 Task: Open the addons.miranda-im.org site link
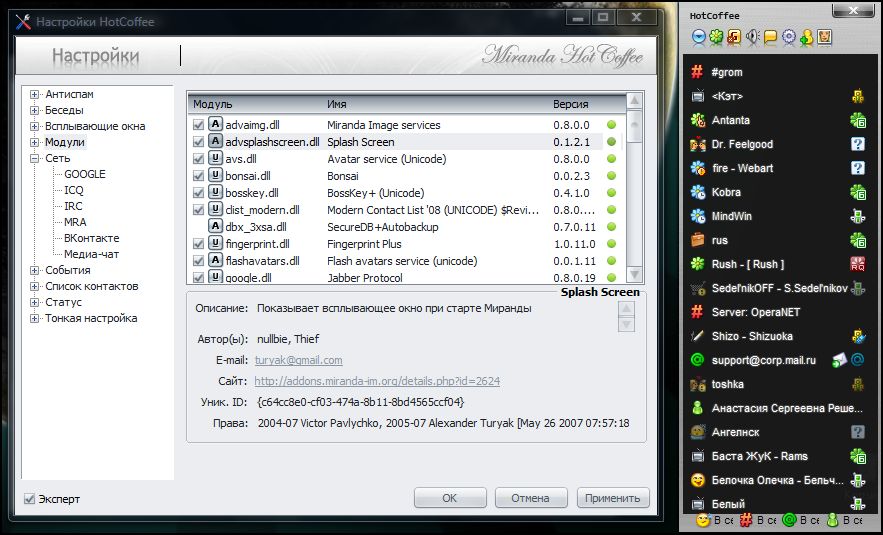377,381
